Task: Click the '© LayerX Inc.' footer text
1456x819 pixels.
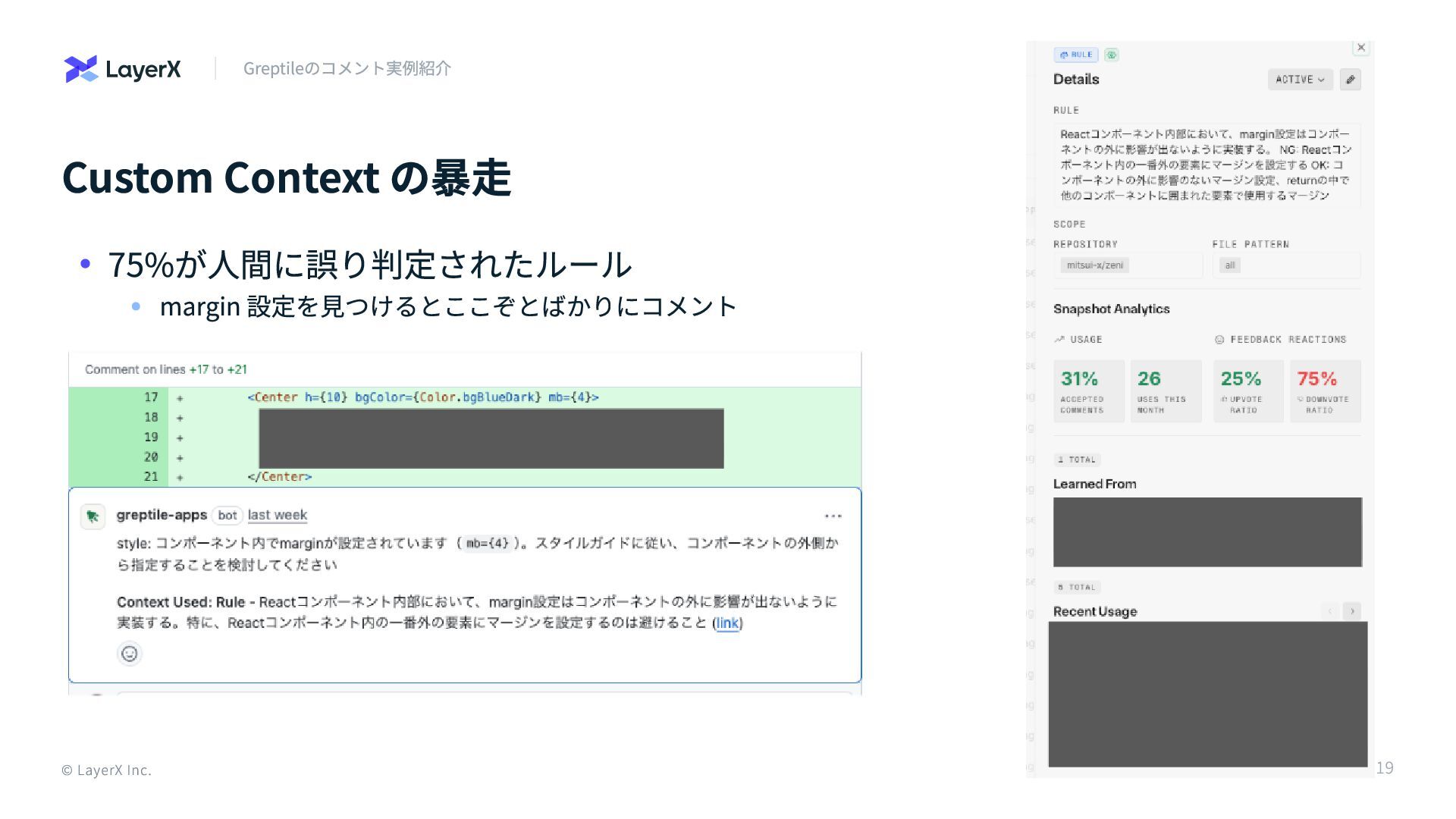Action: tap(106, 770)
